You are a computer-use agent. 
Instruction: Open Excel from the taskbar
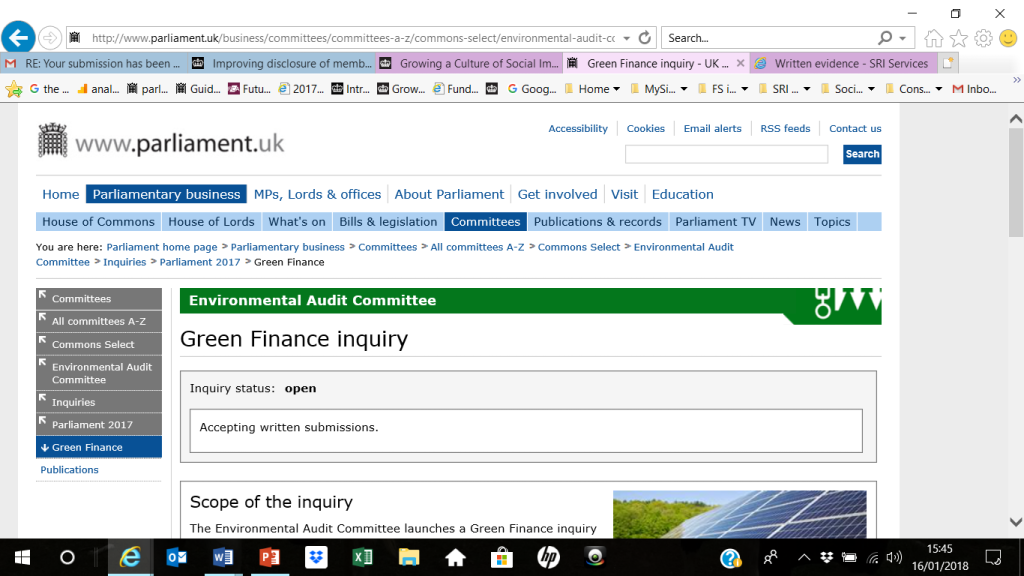point(362,558)
